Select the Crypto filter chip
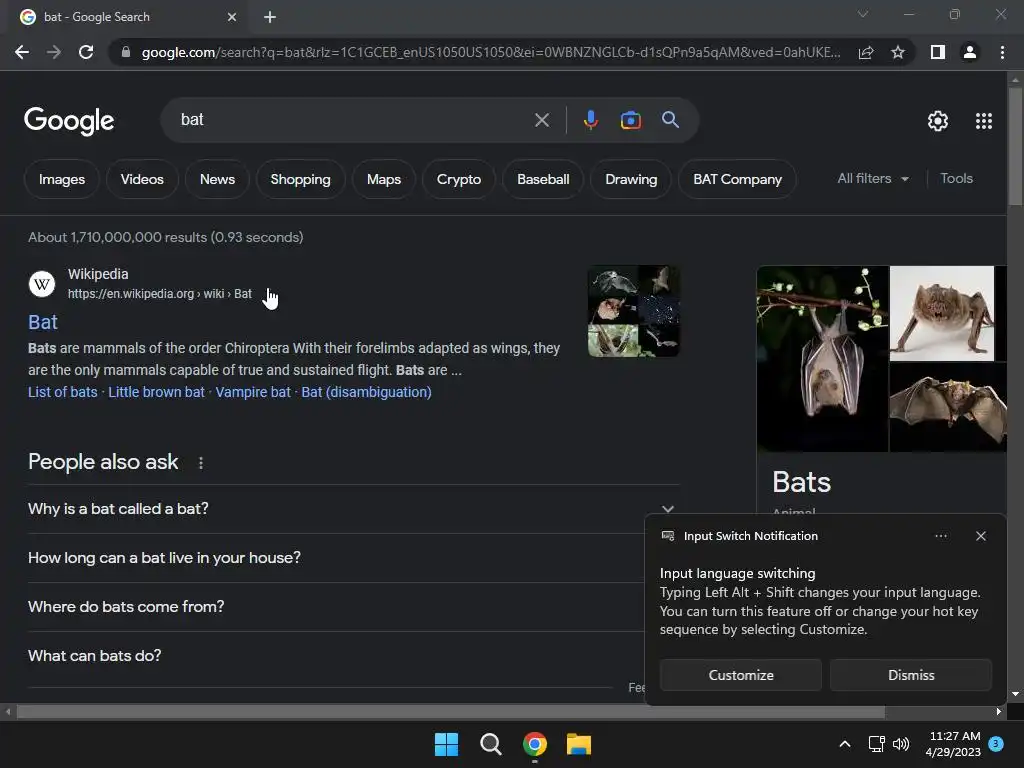1024x768 pixels. [x=459, y=179]
